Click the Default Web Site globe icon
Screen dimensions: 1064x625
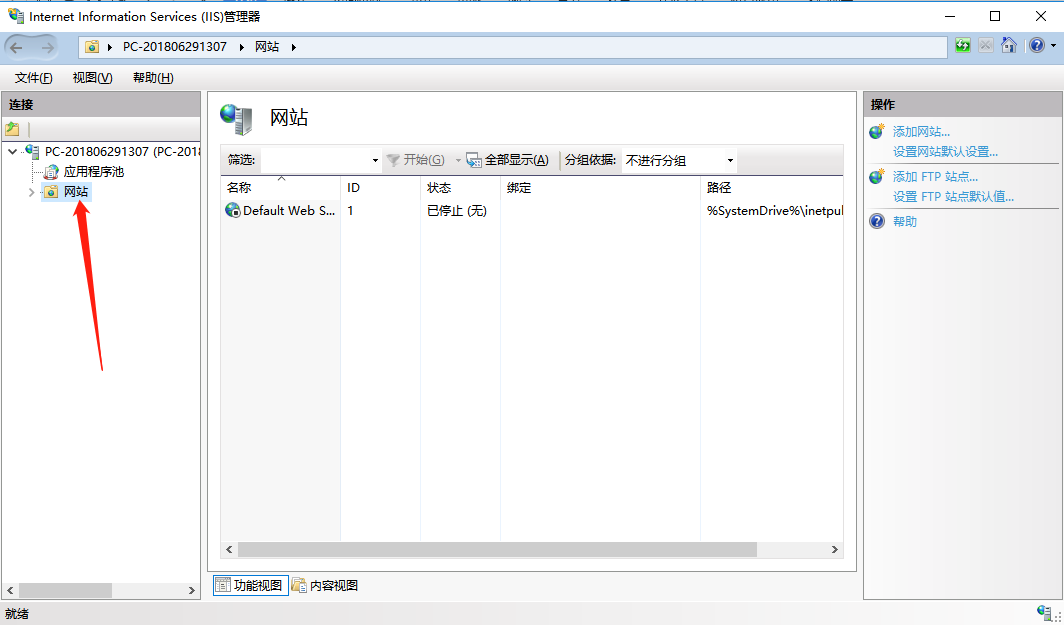[231, 210]
